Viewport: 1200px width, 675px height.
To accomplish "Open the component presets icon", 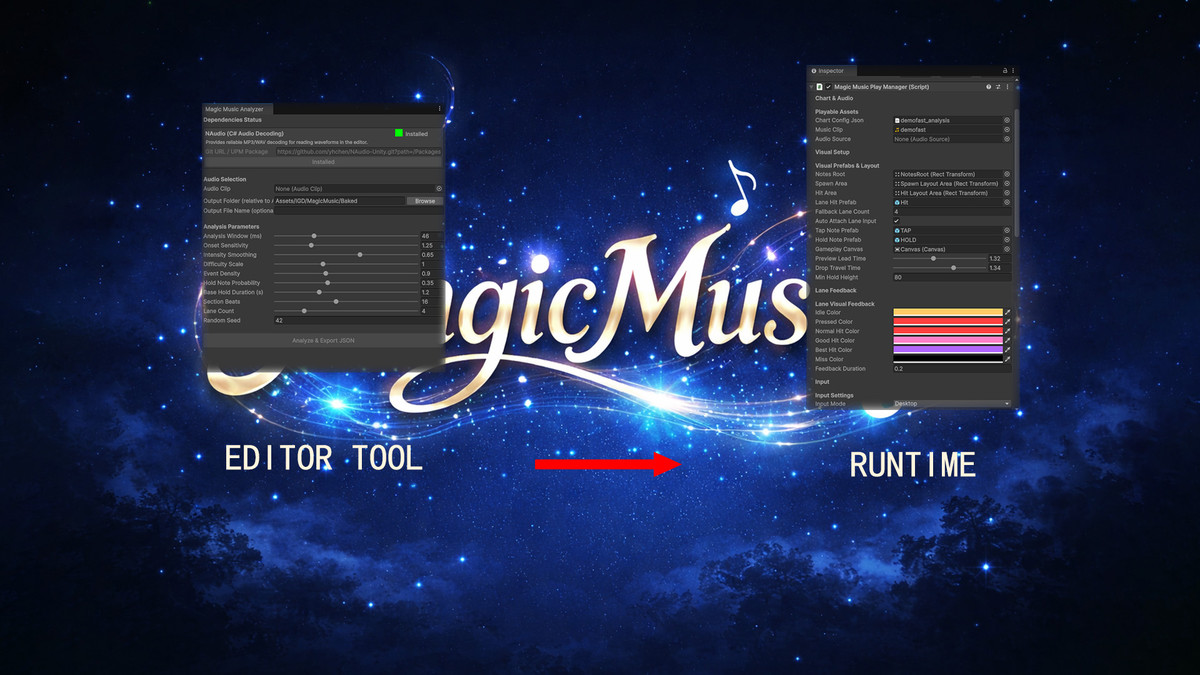I will tap(998, 87).
